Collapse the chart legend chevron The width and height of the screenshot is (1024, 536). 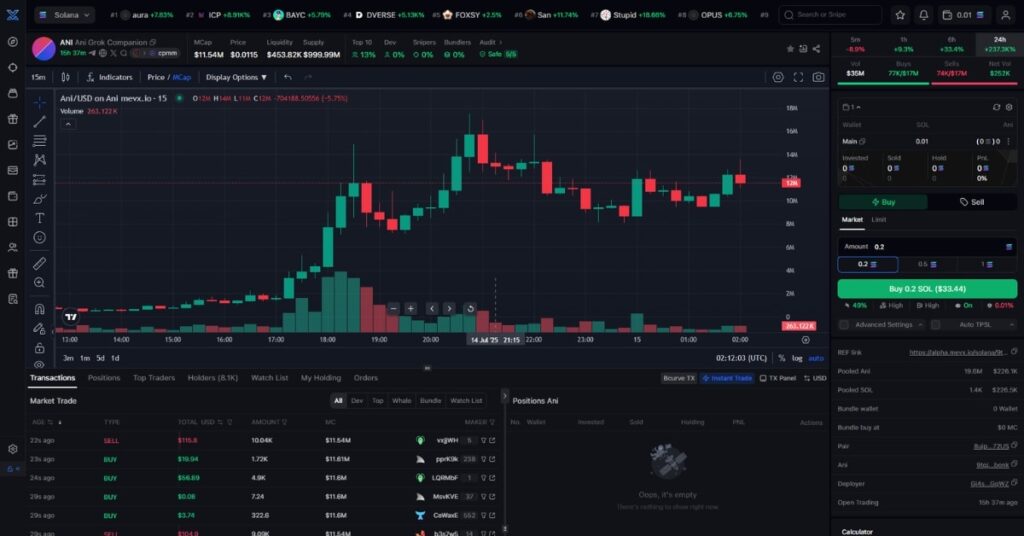68,123
